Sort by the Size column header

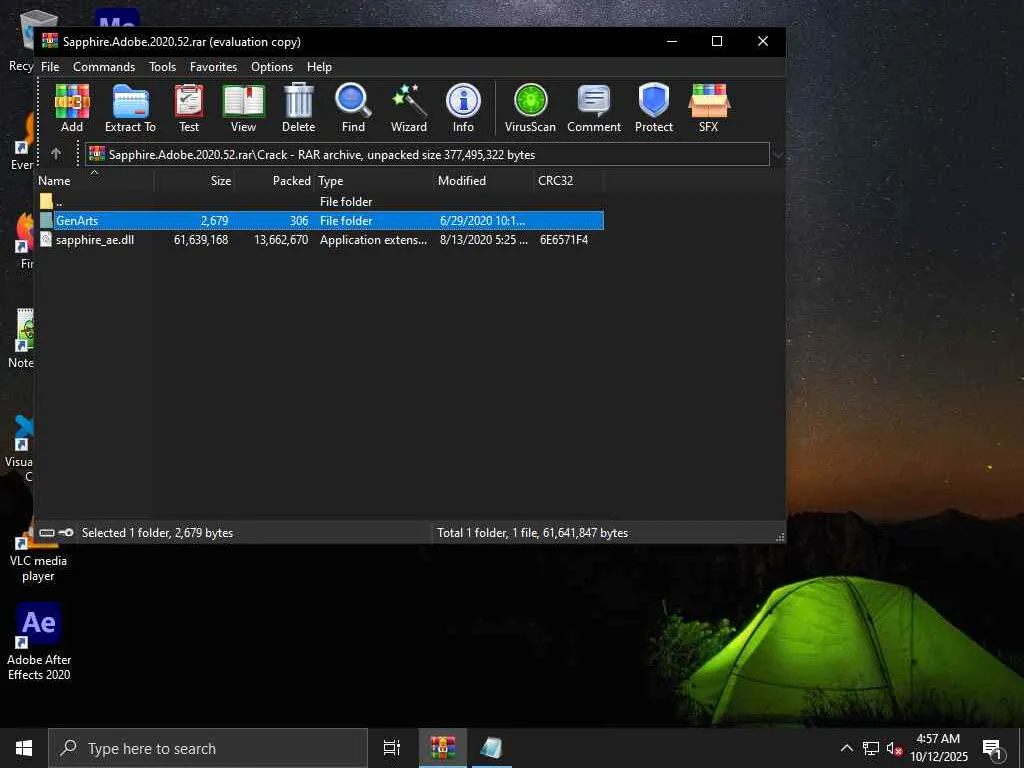[194, 180]
